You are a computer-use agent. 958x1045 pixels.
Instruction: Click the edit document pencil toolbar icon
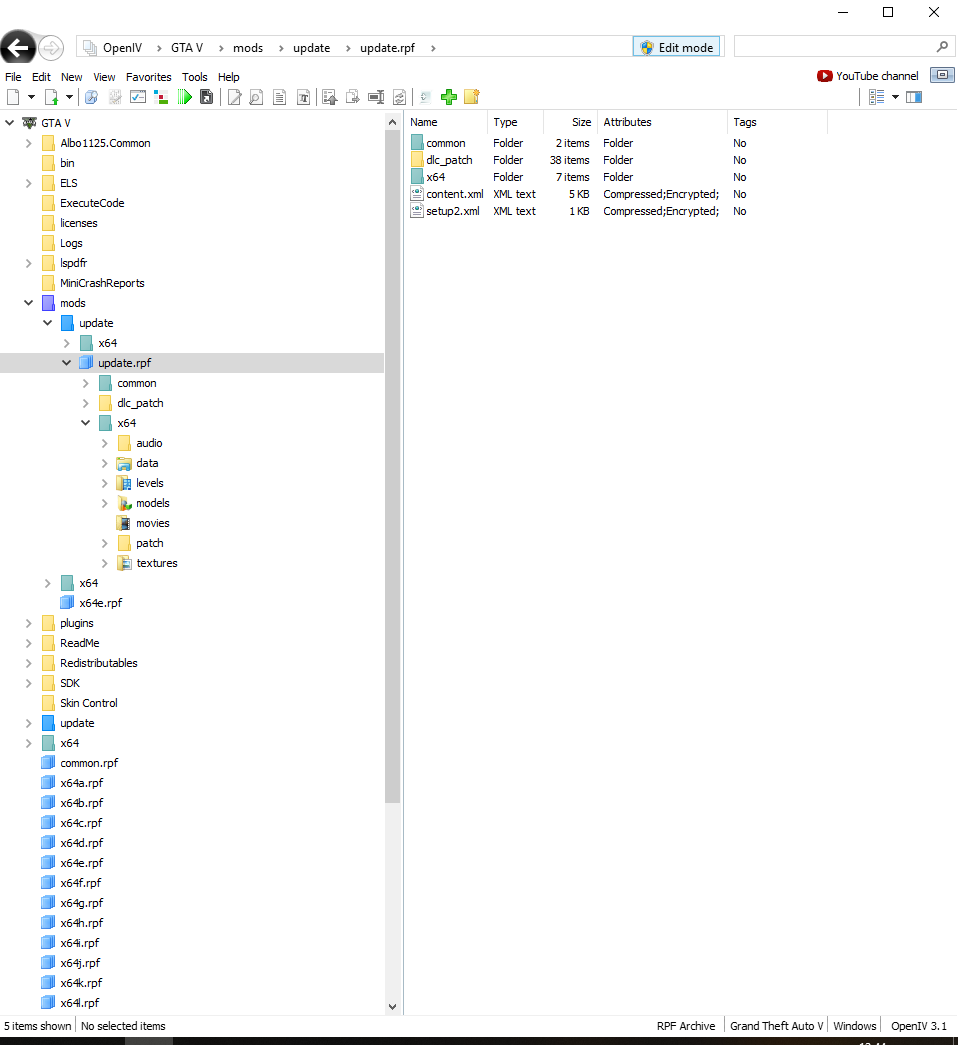(x=234, y=97)
